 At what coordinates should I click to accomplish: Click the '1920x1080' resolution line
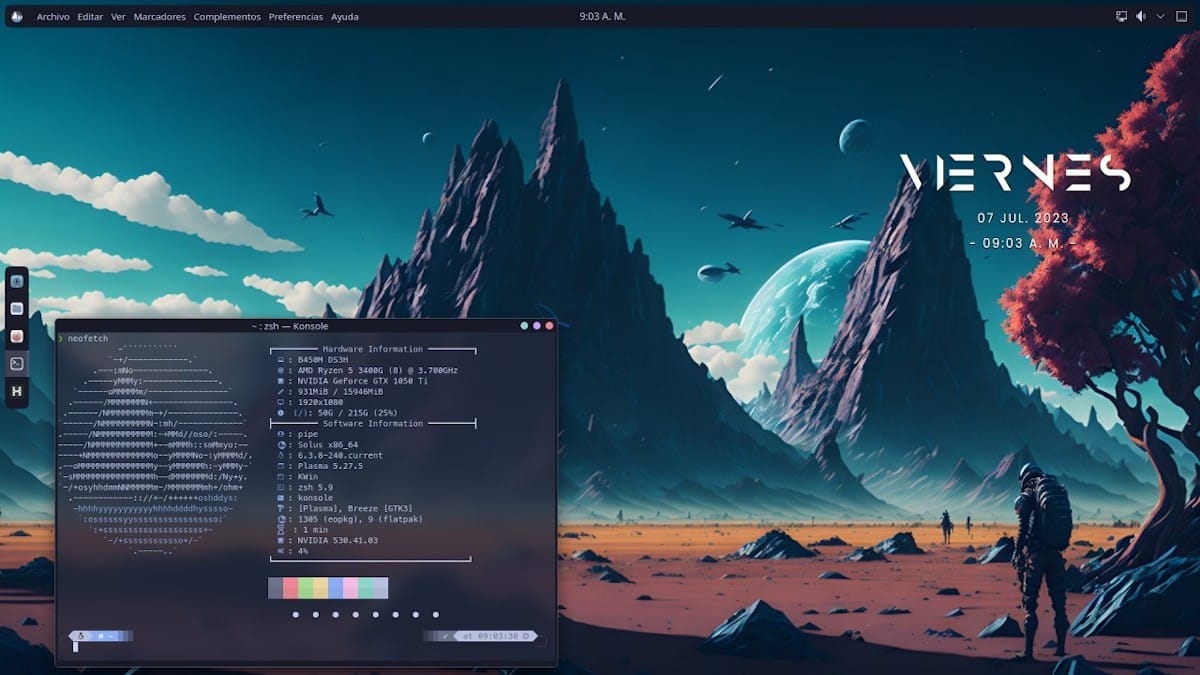[321, 402]
